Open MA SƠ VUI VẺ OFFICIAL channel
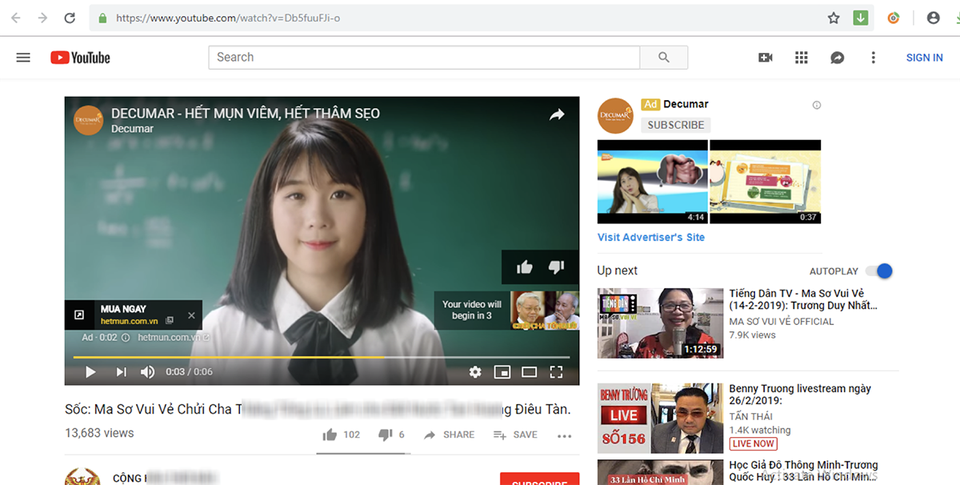960x485 pixels. (x=781, y=321)
